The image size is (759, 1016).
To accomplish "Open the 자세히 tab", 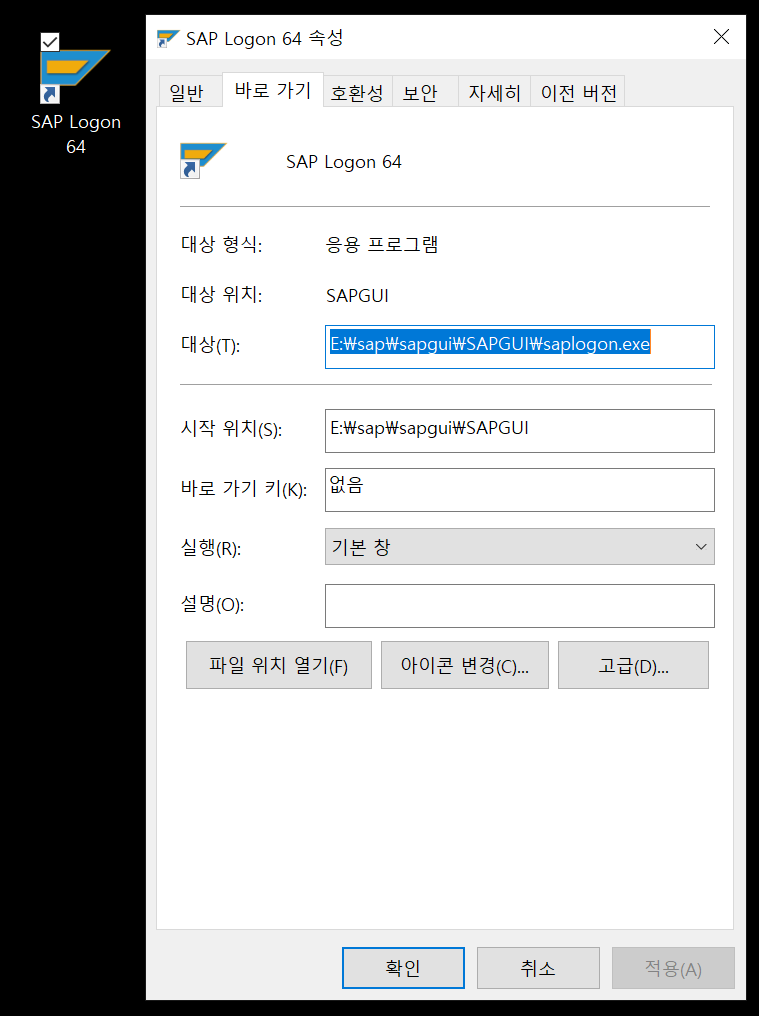I will point(495,93).
